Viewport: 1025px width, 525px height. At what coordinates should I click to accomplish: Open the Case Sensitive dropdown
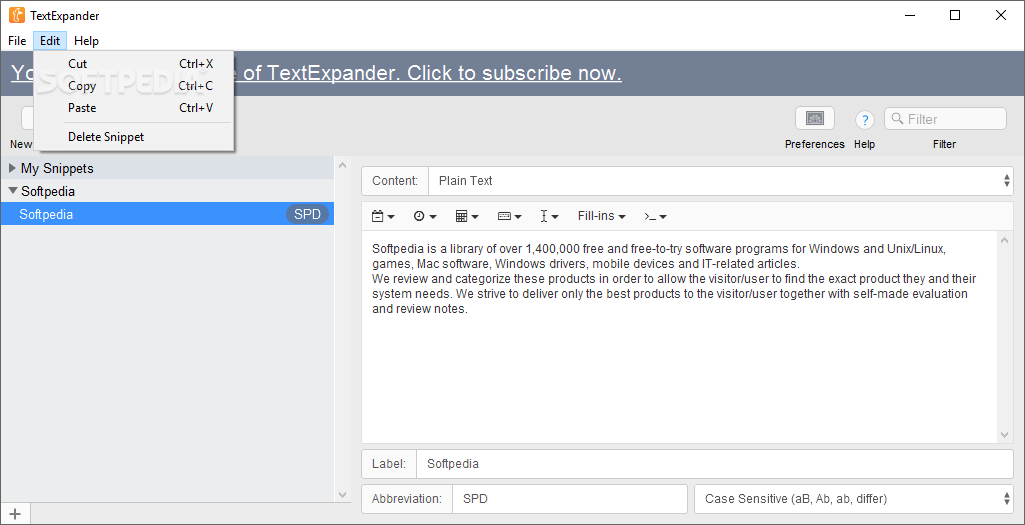[854, 499]
